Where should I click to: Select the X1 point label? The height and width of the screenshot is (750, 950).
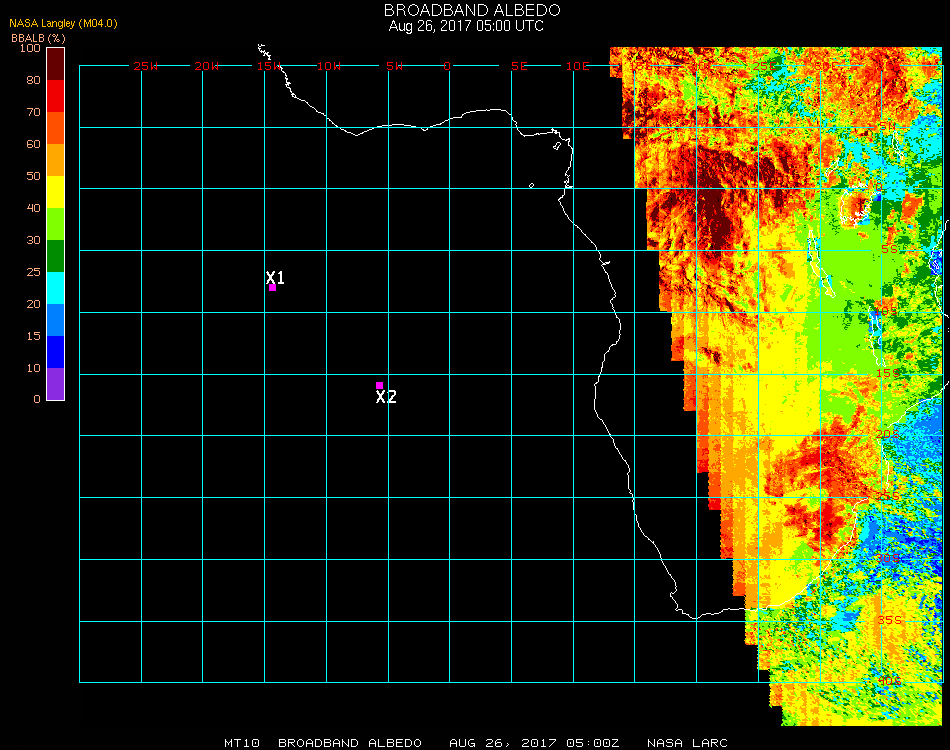[275, 277]
